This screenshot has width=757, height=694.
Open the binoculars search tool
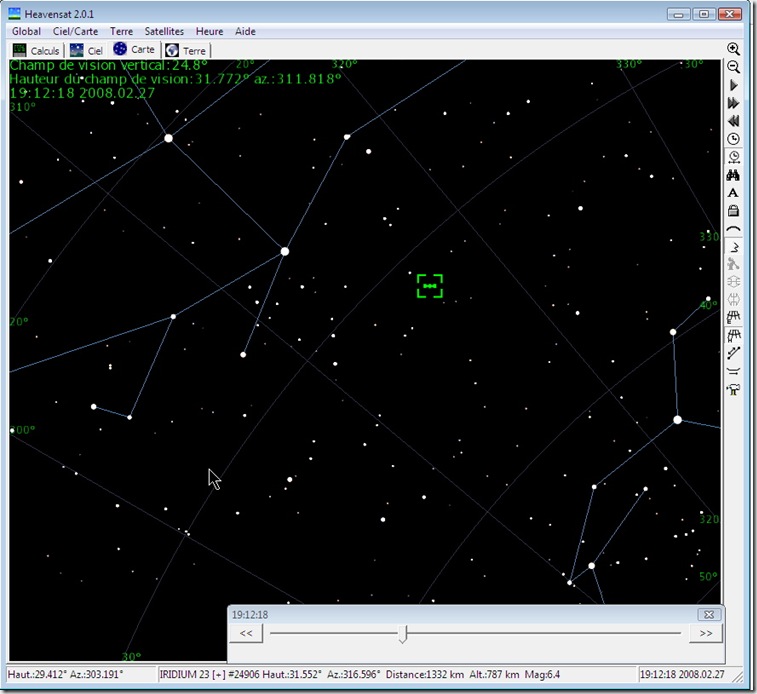pos(733,175)
